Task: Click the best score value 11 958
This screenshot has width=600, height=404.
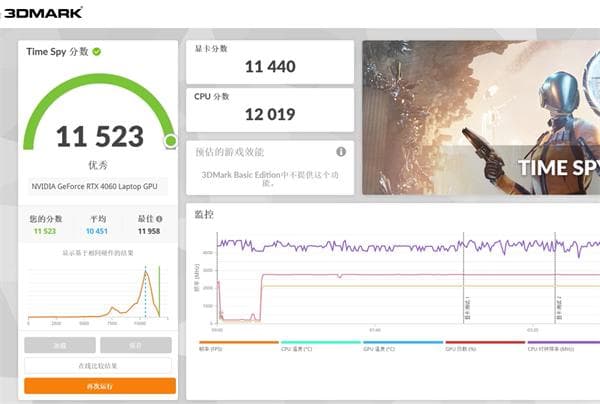Action: click(149, 231)
